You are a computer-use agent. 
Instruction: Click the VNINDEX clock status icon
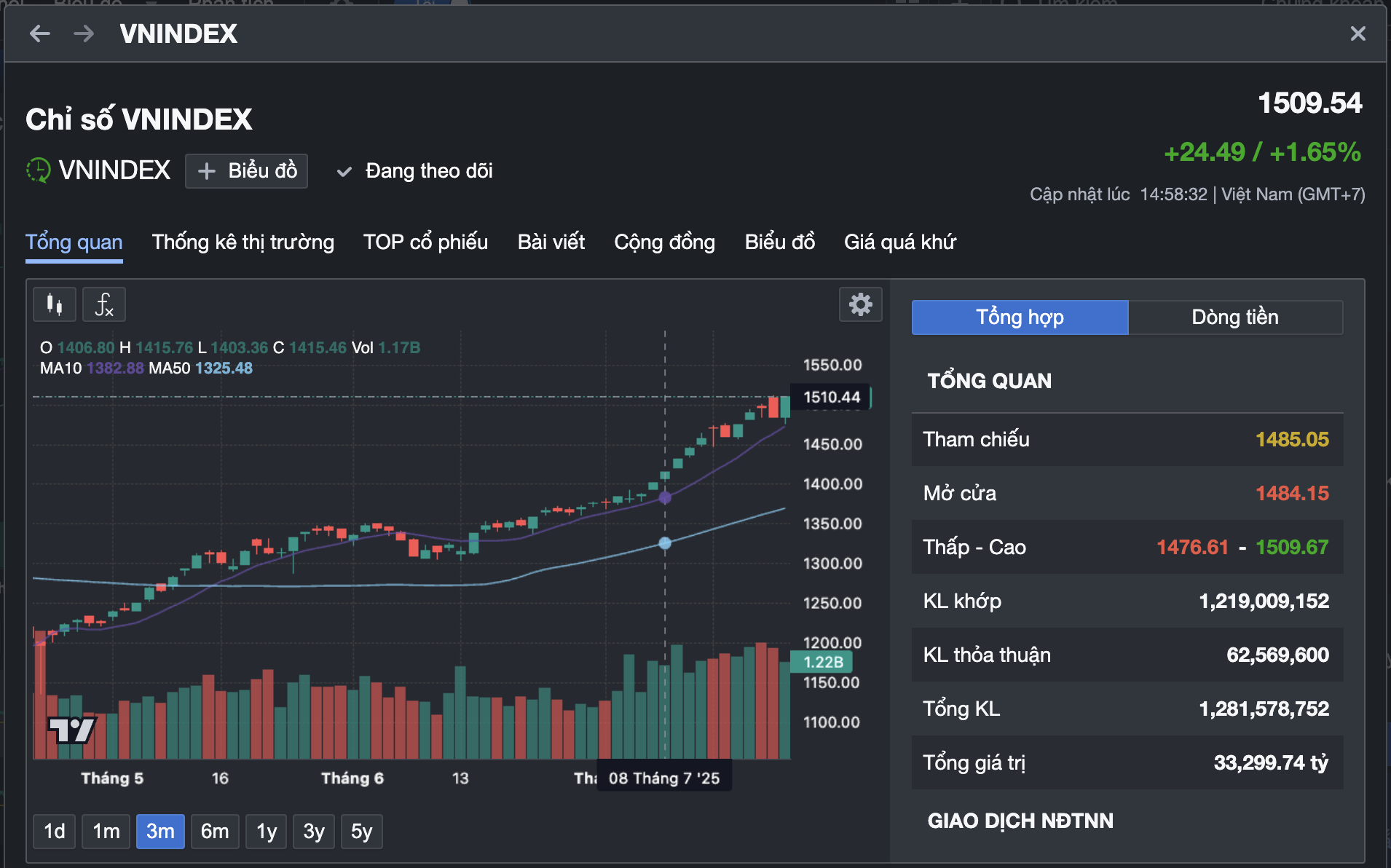[38, 170]
